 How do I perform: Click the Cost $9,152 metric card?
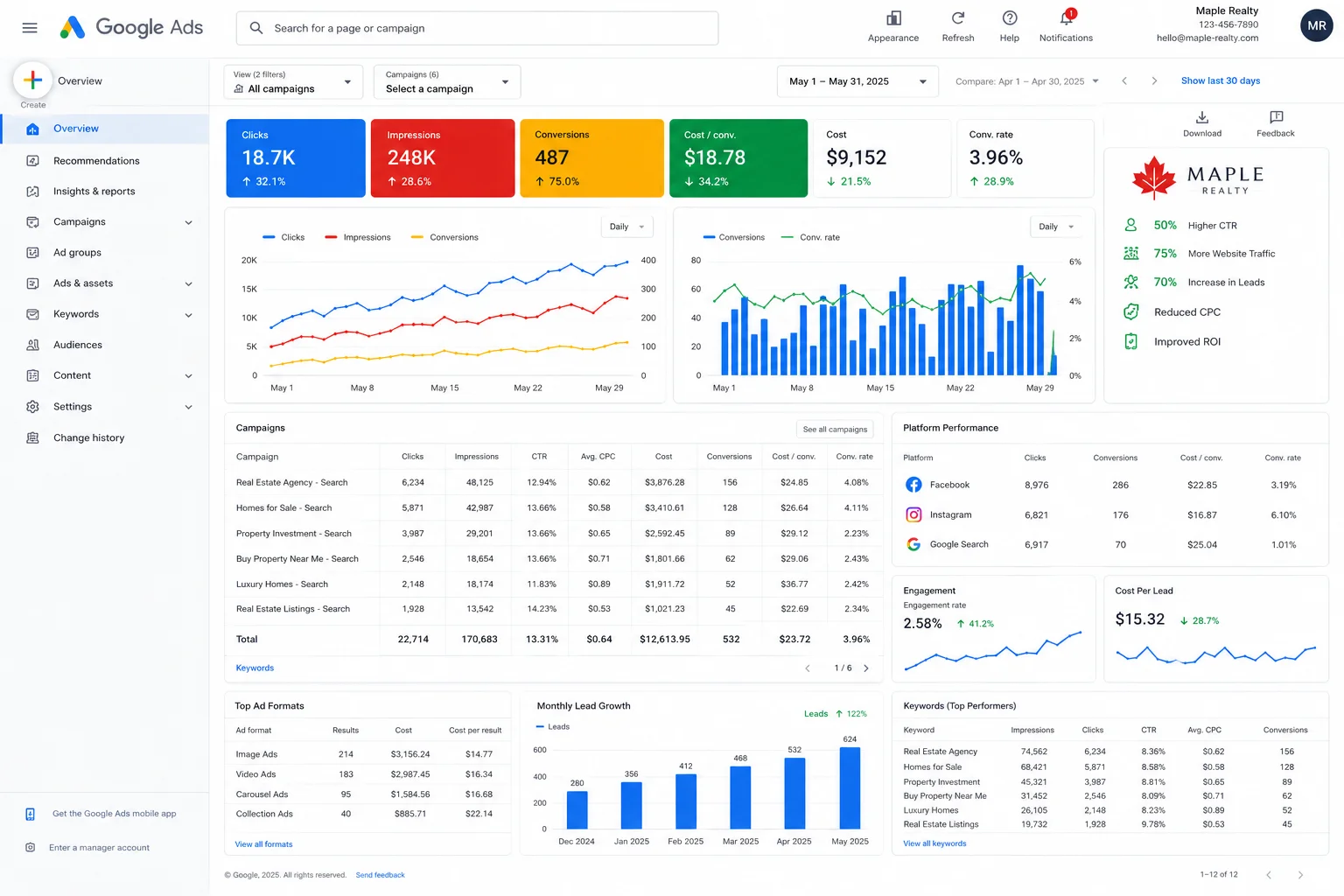coord(882,158)
